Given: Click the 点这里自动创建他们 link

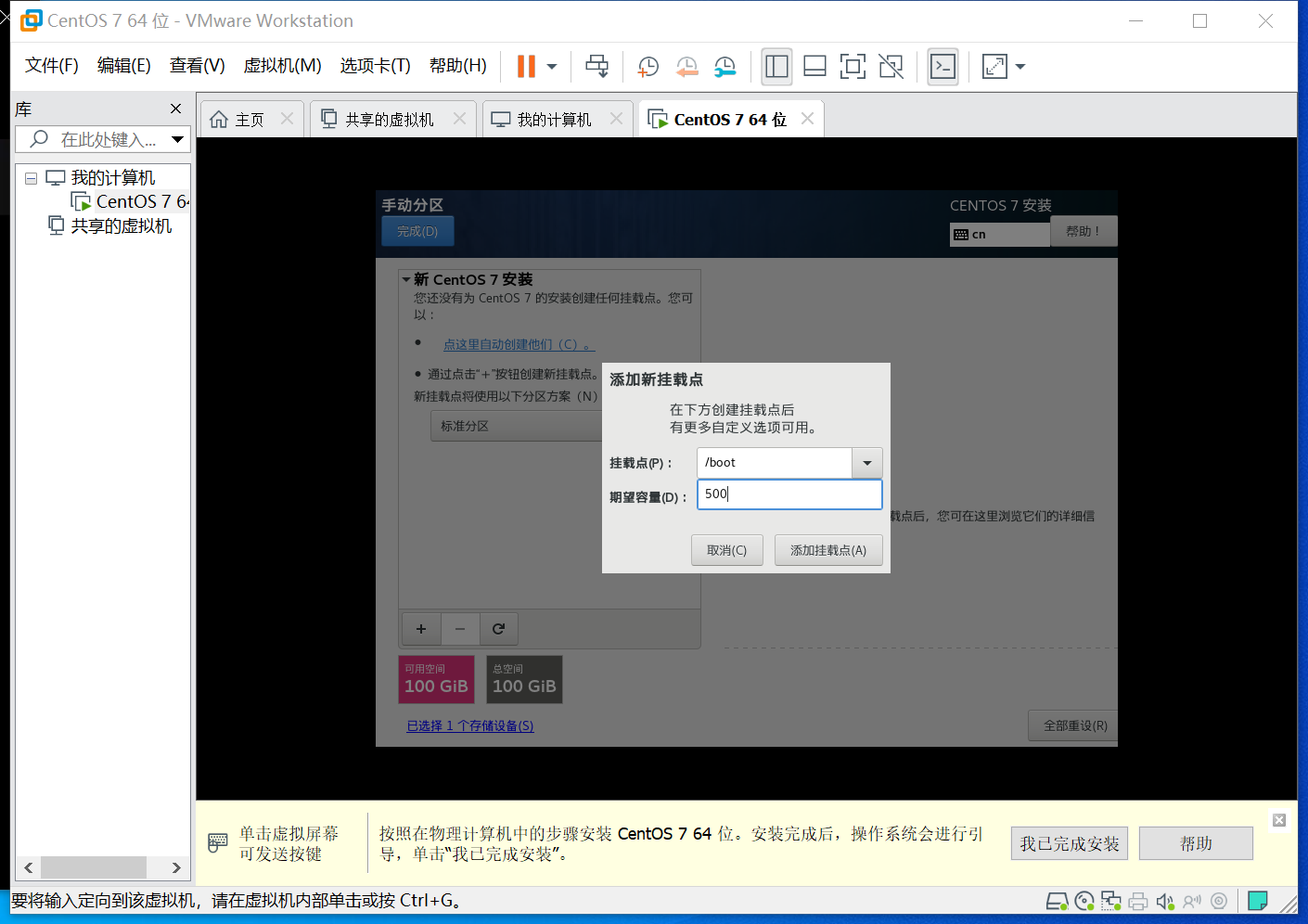Looking at the screenshot, I should coord(519,344).
